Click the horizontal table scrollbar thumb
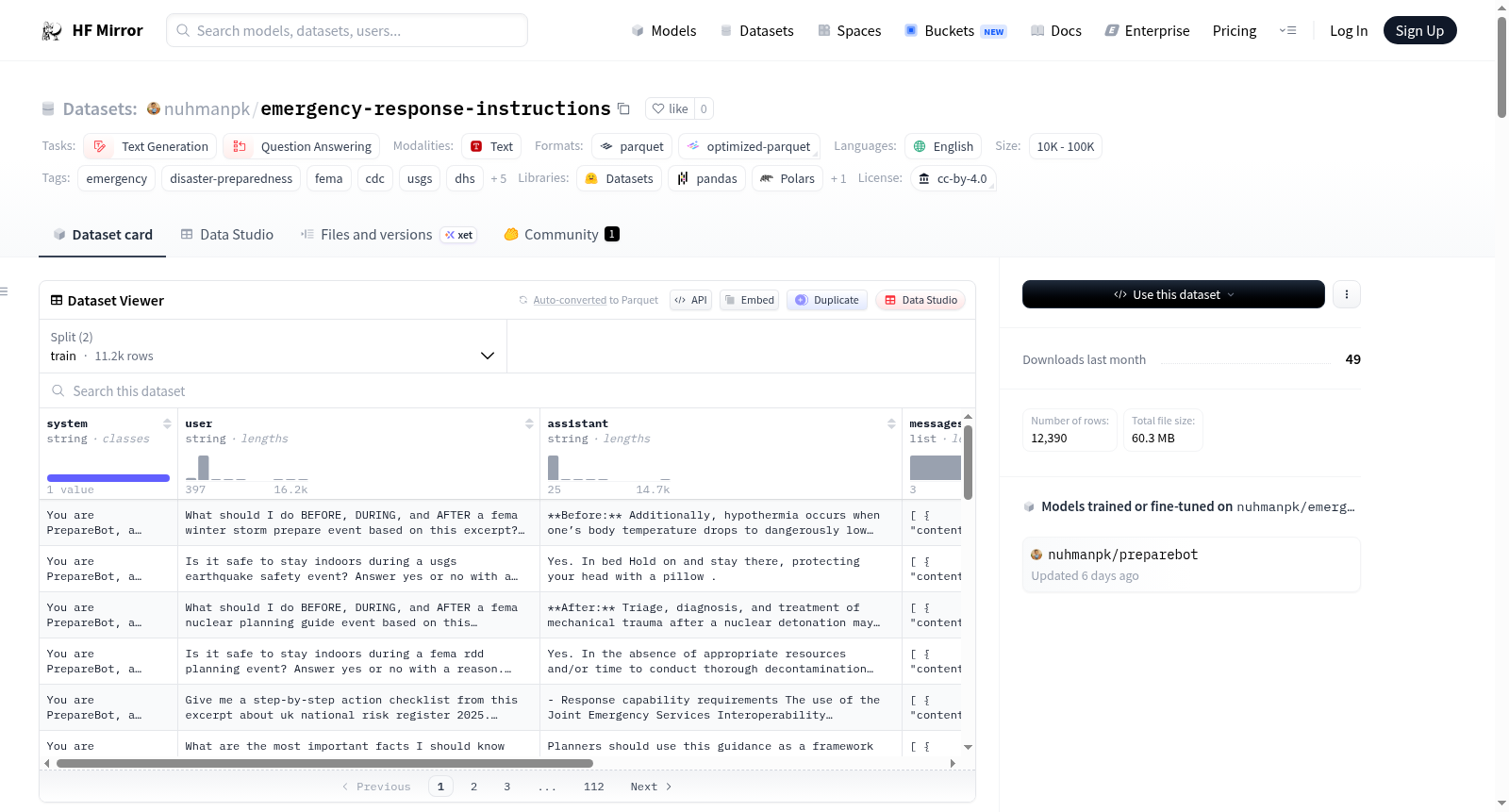 pos(324,763)
